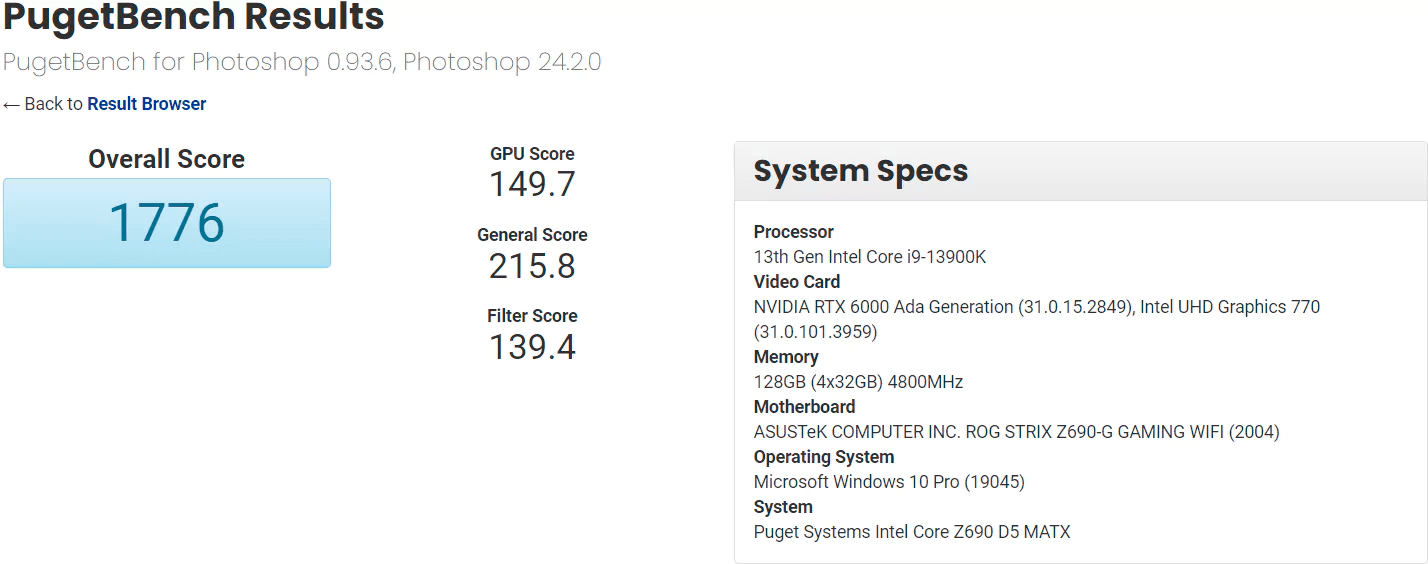This screenshot has height=564, width=1428.
Task: Select the PugetBench for Photoshop version subtitle
Action: click(301, 62)
